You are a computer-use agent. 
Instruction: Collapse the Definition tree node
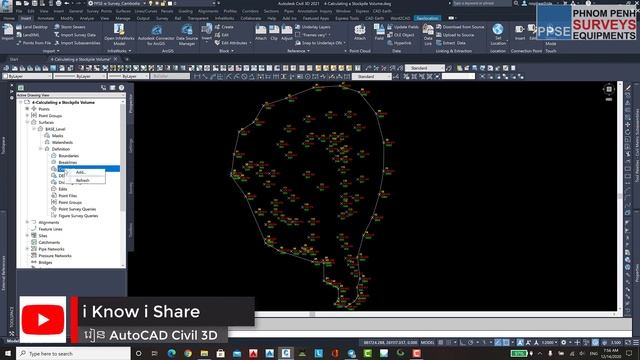coord(40,149)
